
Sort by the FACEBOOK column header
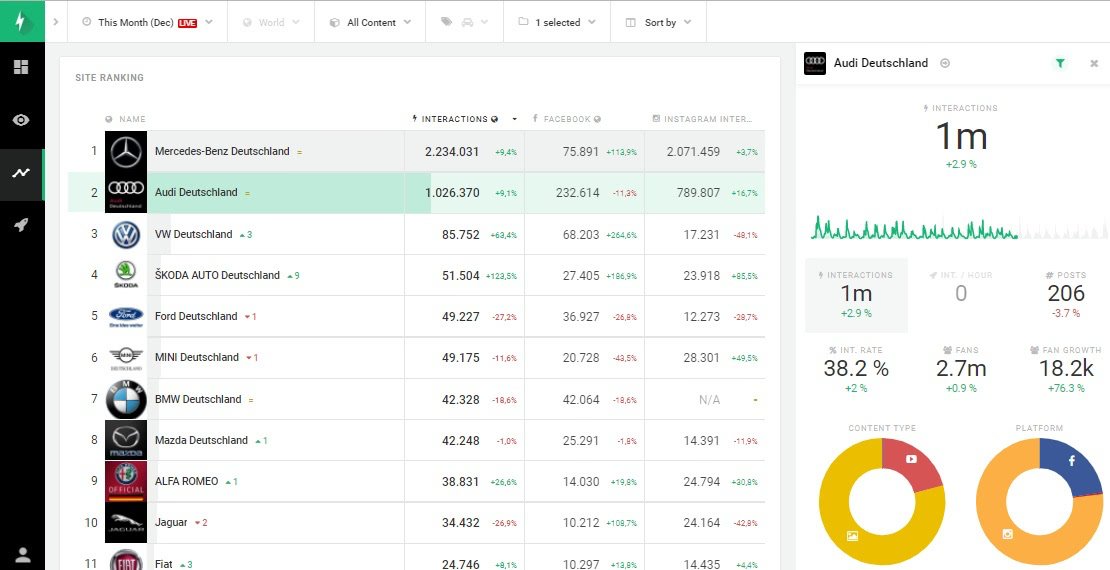click(x=566, y=119)
